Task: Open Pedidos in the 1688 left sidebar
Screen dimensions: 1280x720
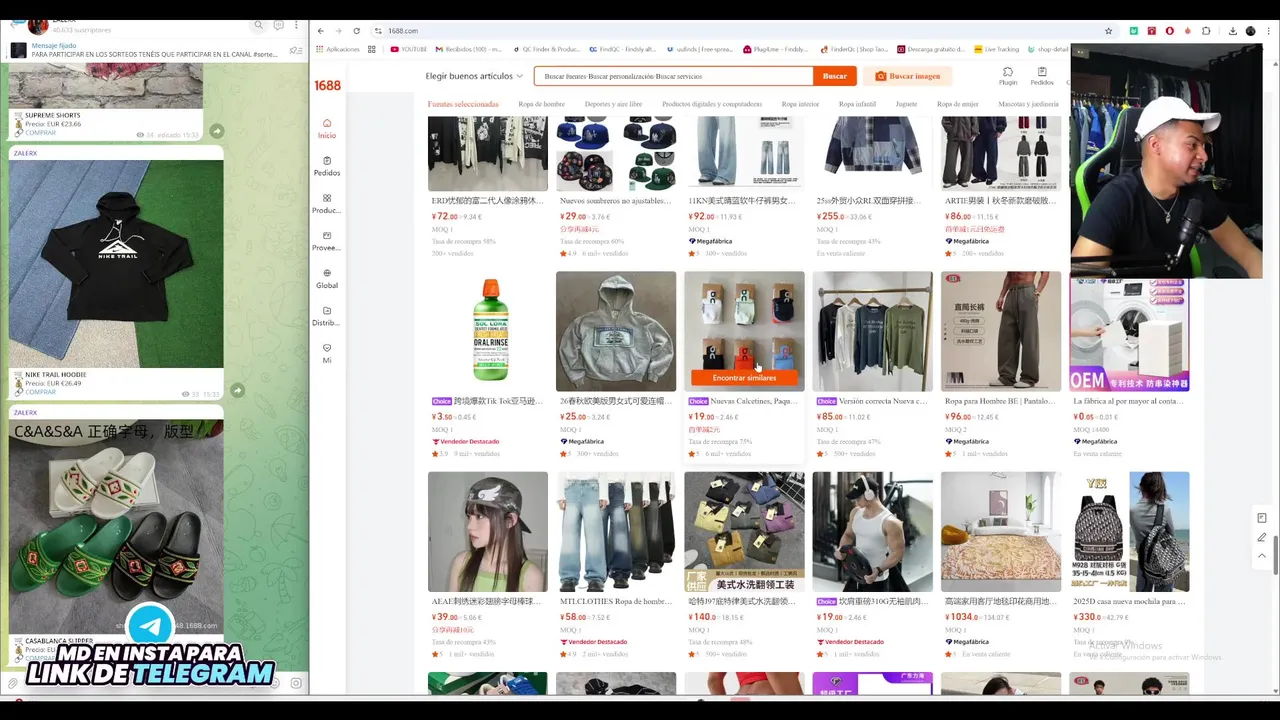Action: tap(327, 165)
